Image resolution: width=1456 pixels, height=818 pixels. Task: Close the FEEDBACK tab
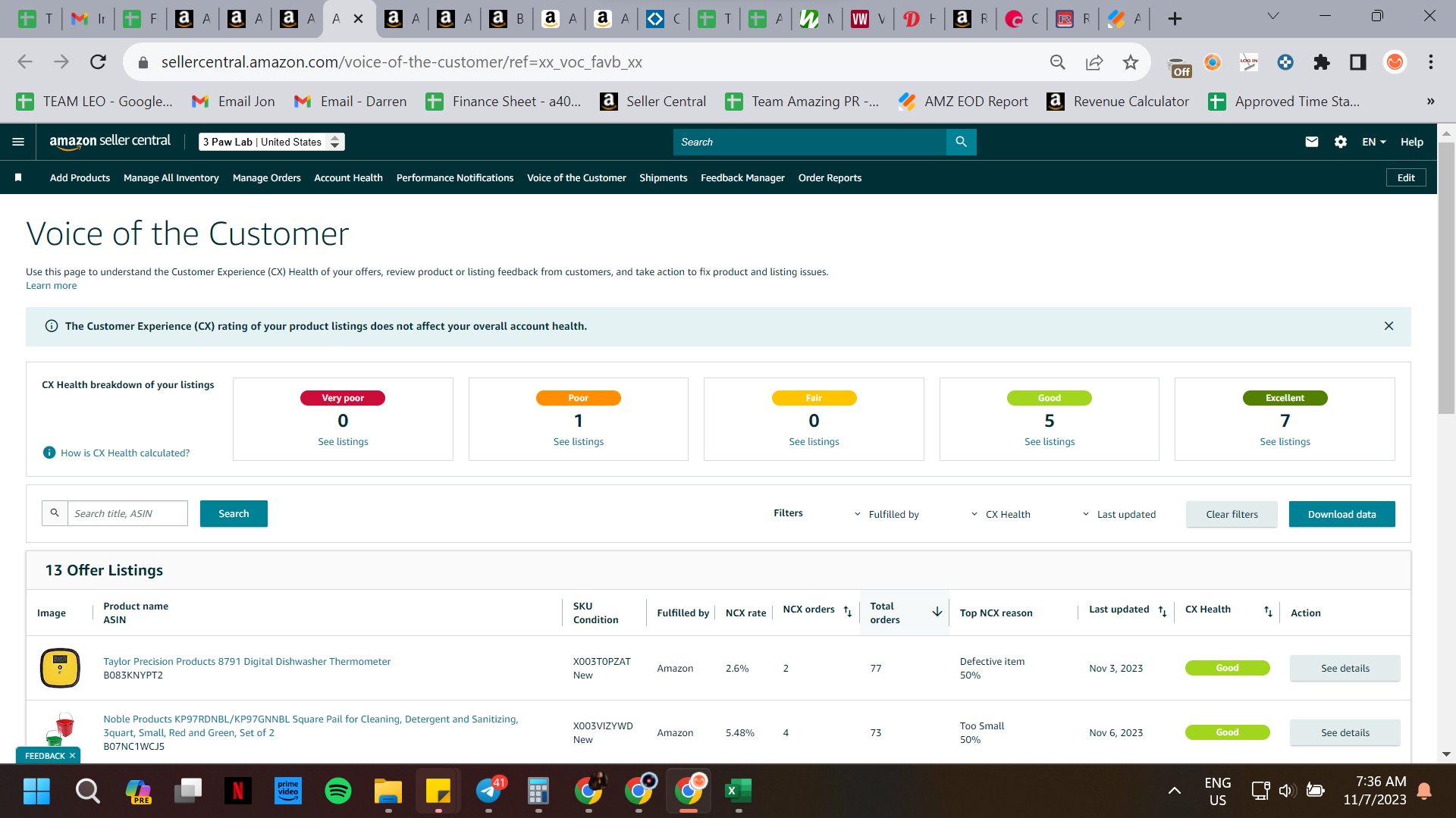point(73,756)
